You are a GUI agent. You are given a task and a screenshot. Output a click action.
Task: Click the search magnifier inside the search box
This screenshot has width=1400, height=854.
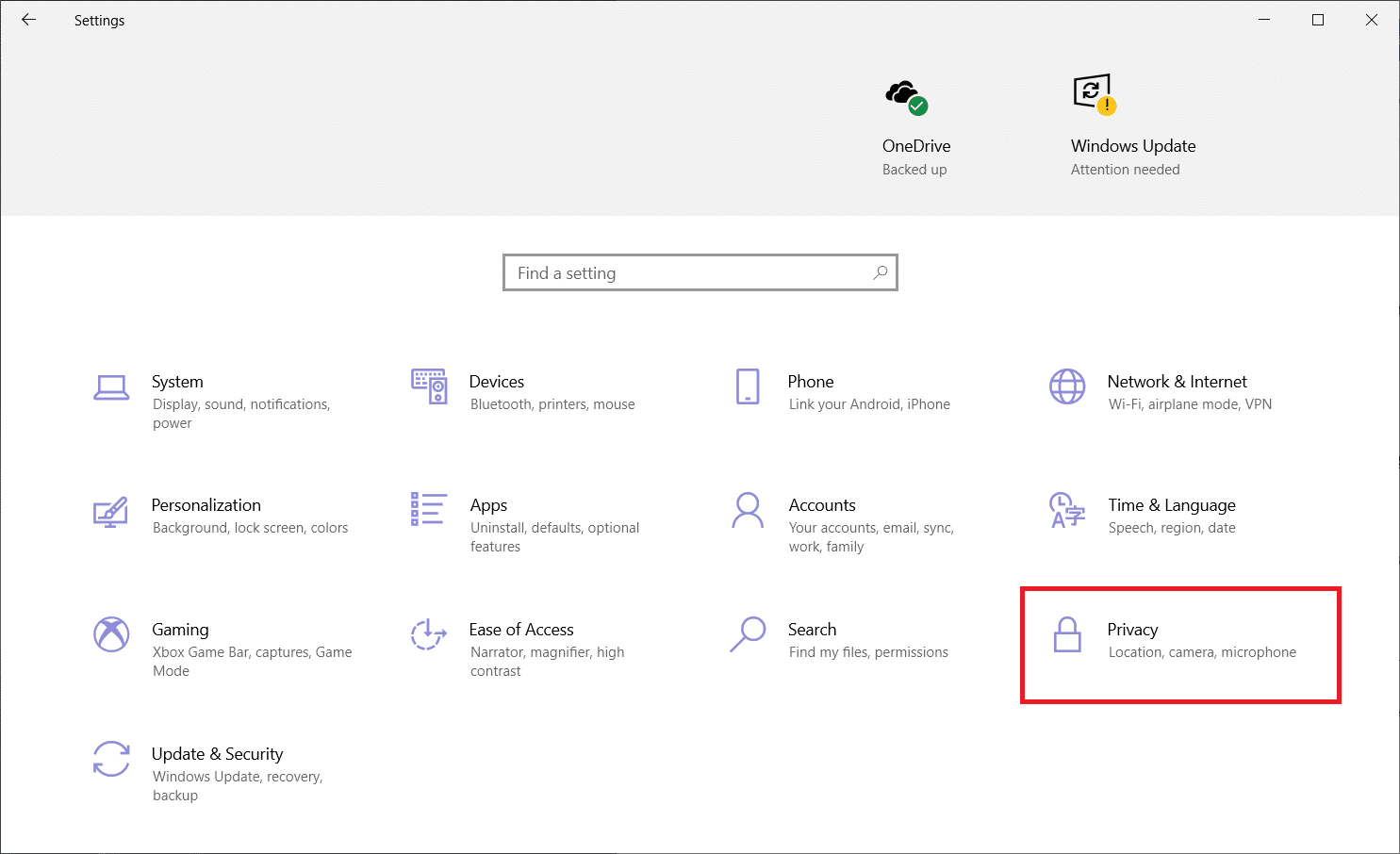pyautogui.click(x=880, y=272)
